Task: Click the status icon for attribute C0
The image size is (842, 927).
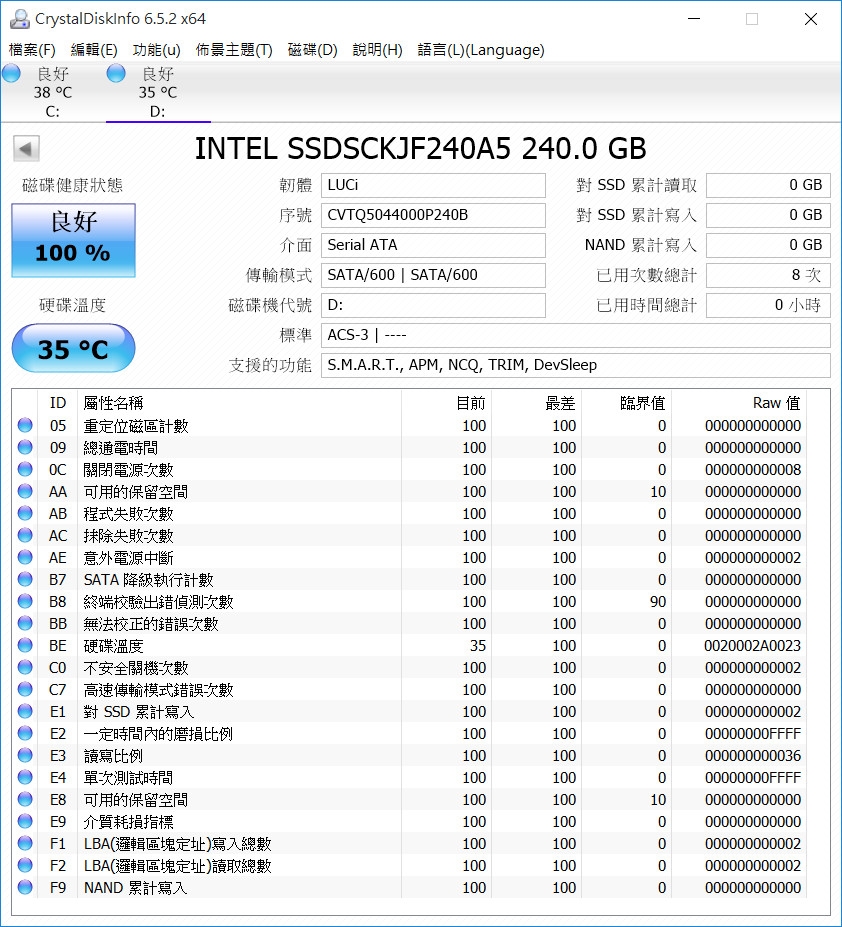Action: coord(25,667)
